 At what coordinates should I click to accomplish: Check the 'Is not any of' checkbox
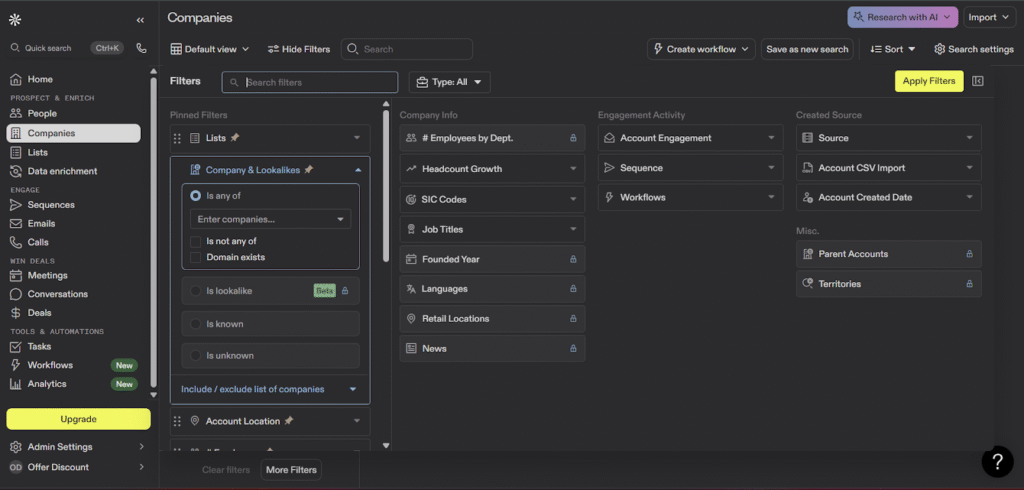[x=196, y=241]
